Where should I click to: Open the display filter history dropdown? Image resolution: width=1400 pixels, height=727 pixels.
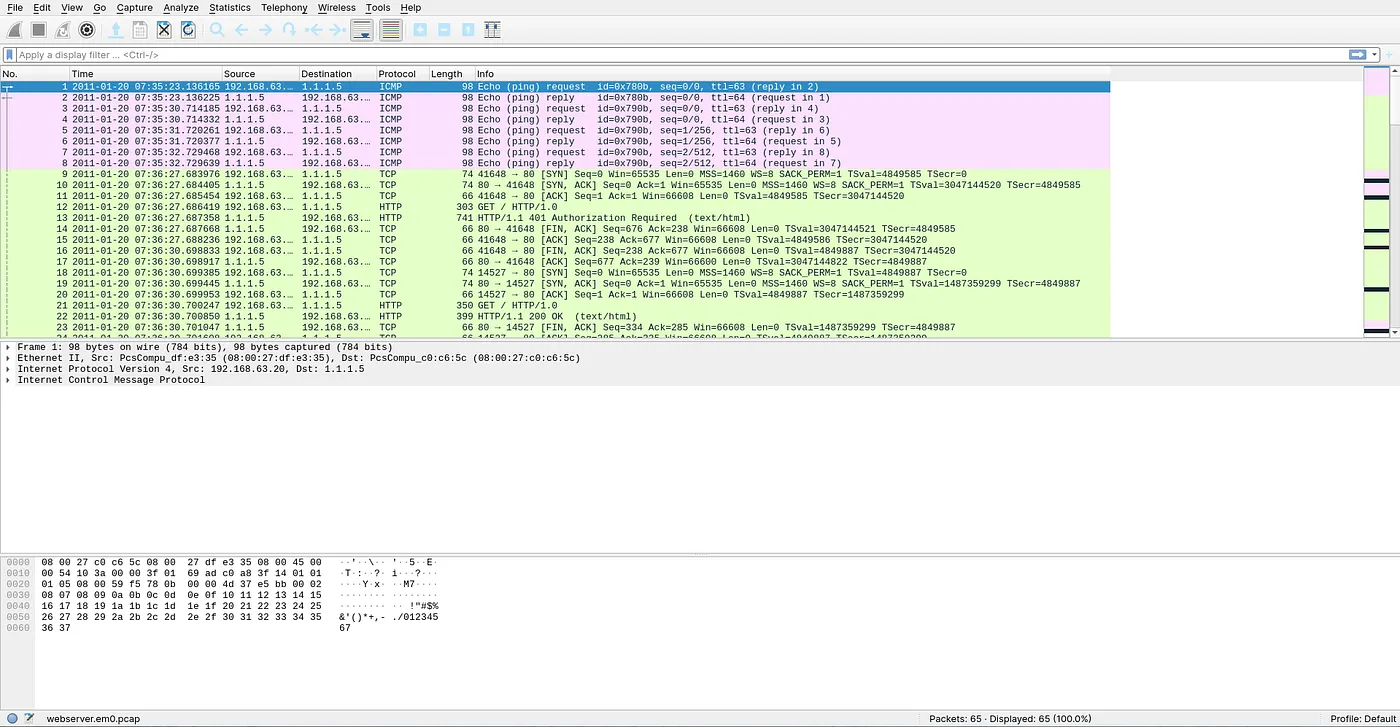tap(1375, 55)
